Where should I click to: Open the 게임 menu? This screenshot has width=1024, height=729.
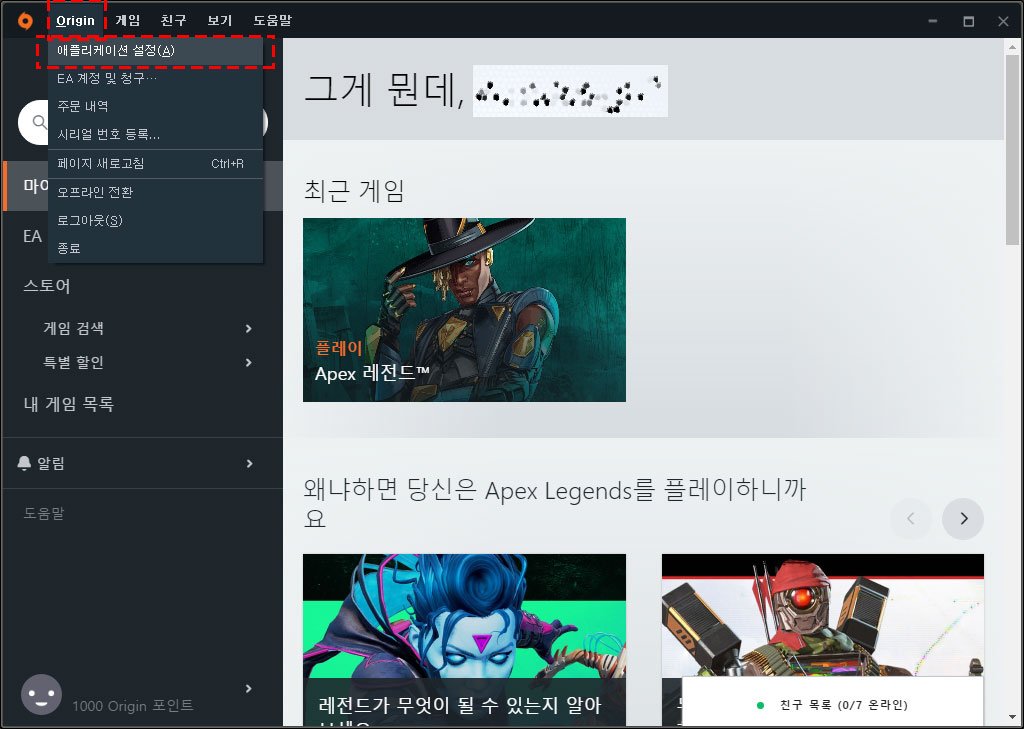tap(127, 20)
